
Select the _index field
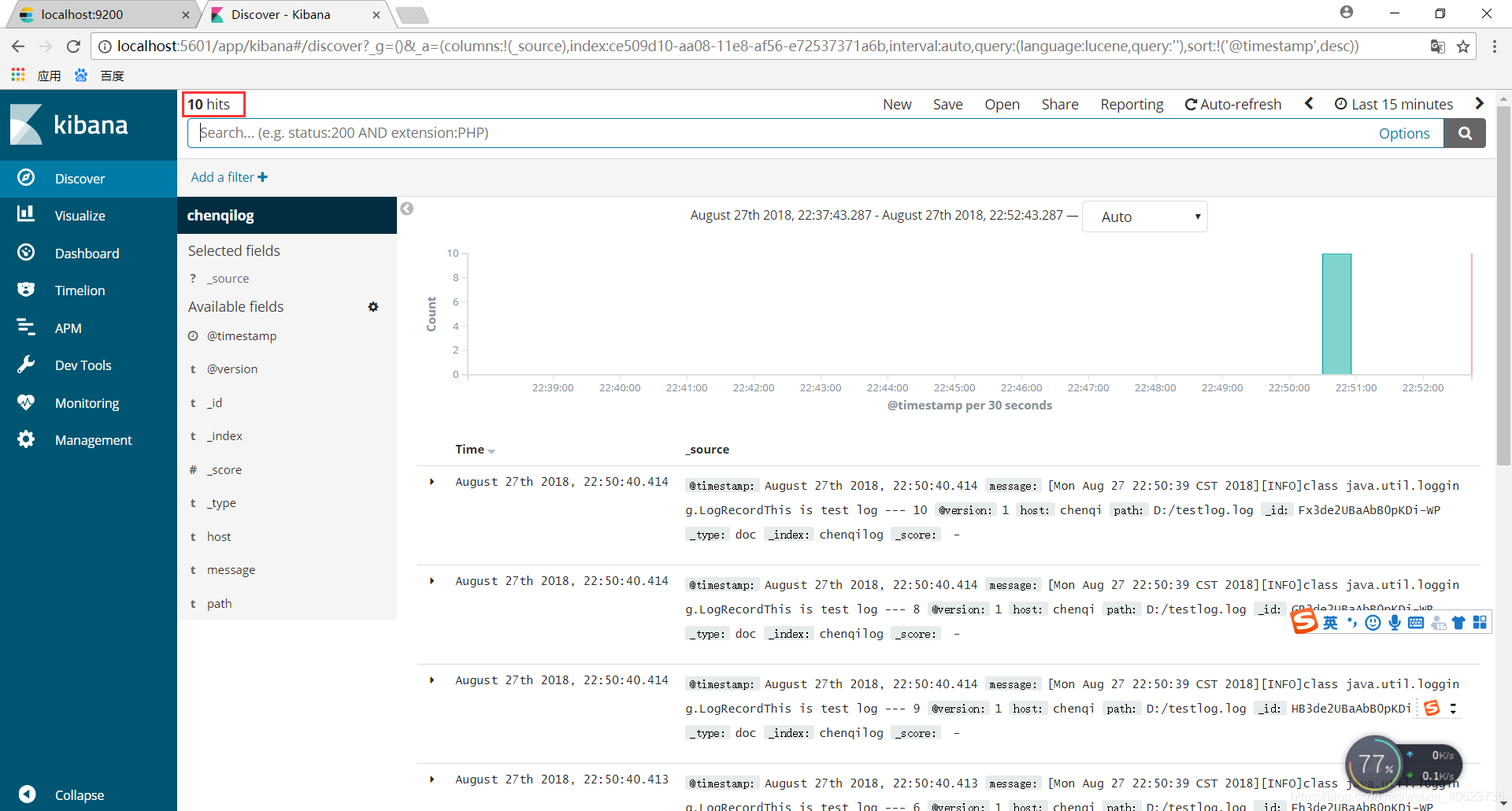[x=224, y=435]
